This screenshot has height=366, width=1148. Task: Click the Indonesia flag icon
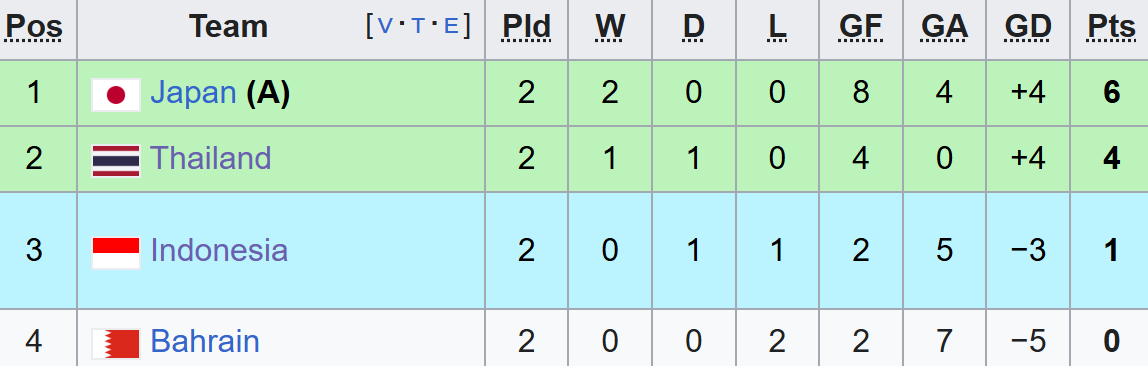click(x=116, y=253)
